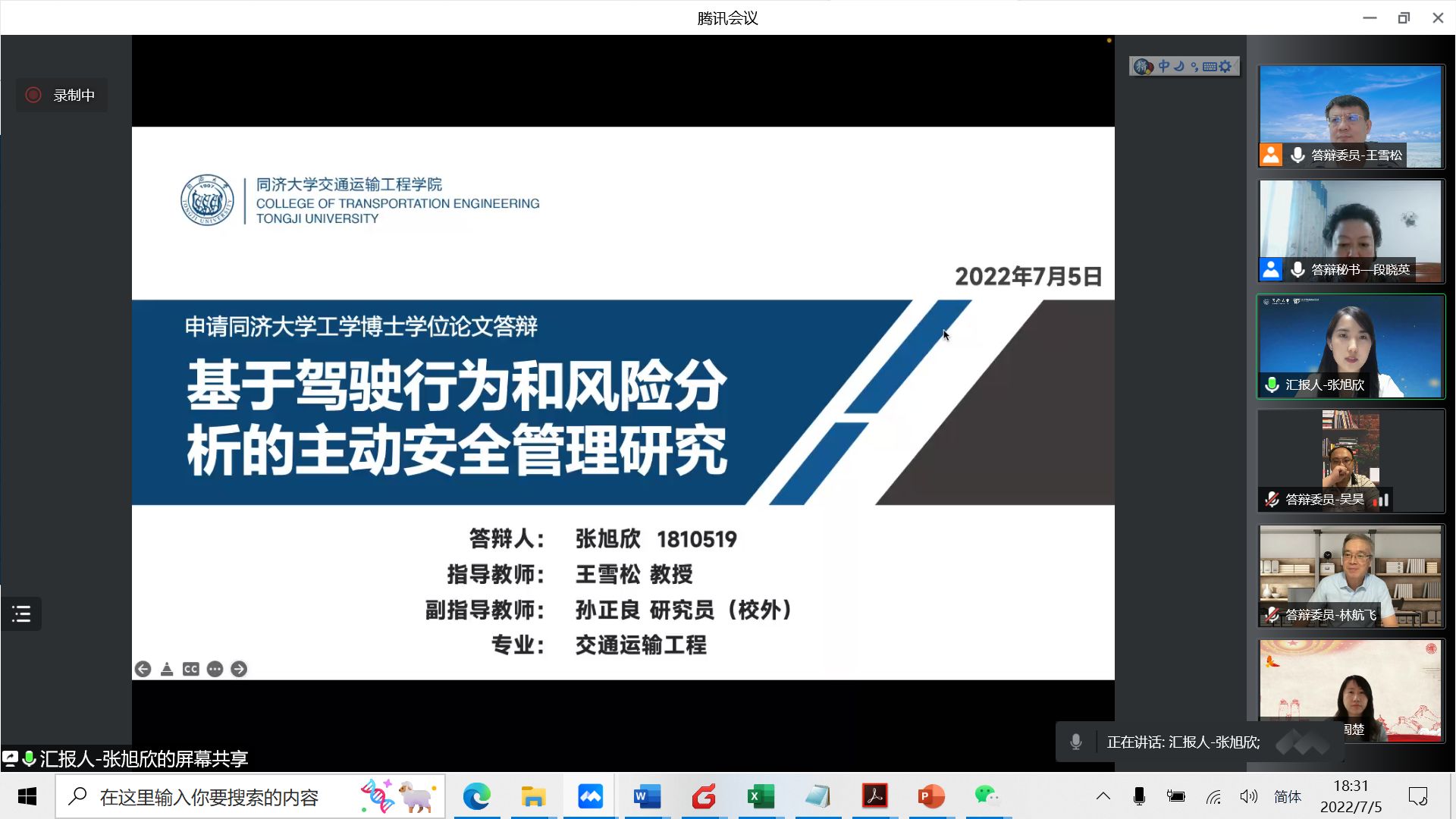Toggle CC subtitles on the slideshow

[191, 669]
